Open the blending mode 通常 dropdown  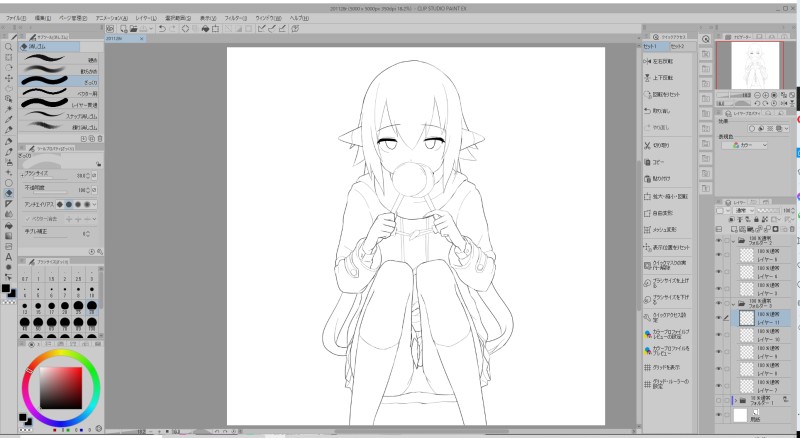pyautogui.click(x=743, y=211)
